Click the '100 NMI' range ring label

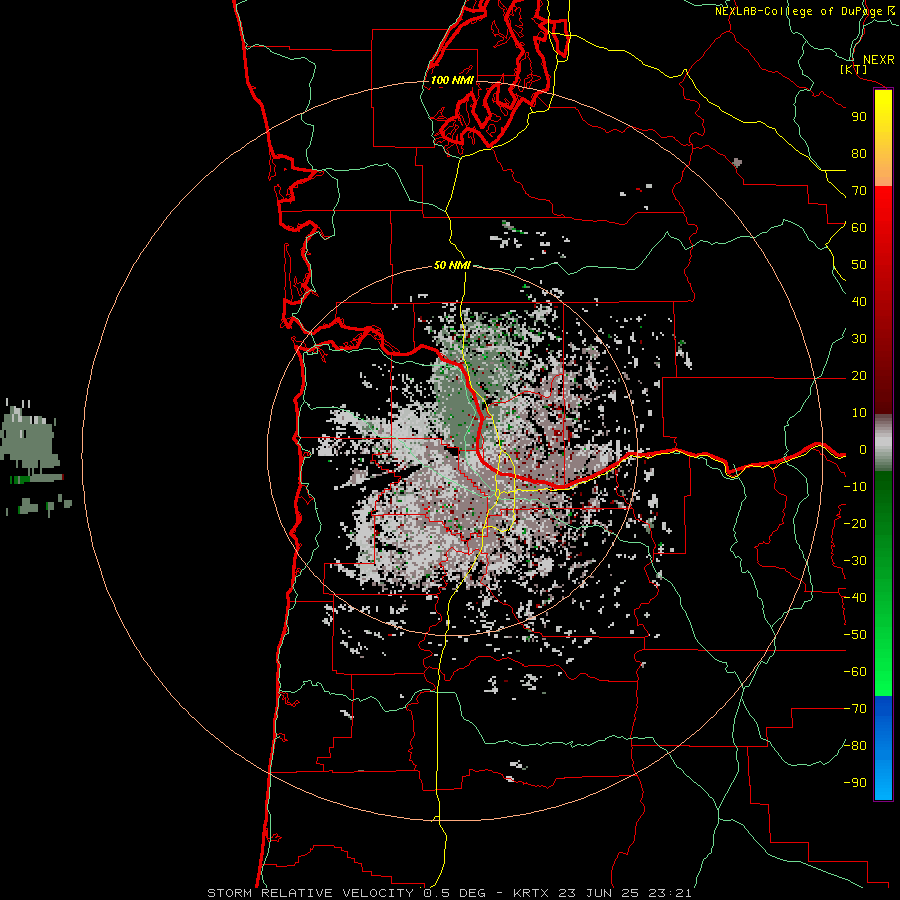[x=452, y=80]
